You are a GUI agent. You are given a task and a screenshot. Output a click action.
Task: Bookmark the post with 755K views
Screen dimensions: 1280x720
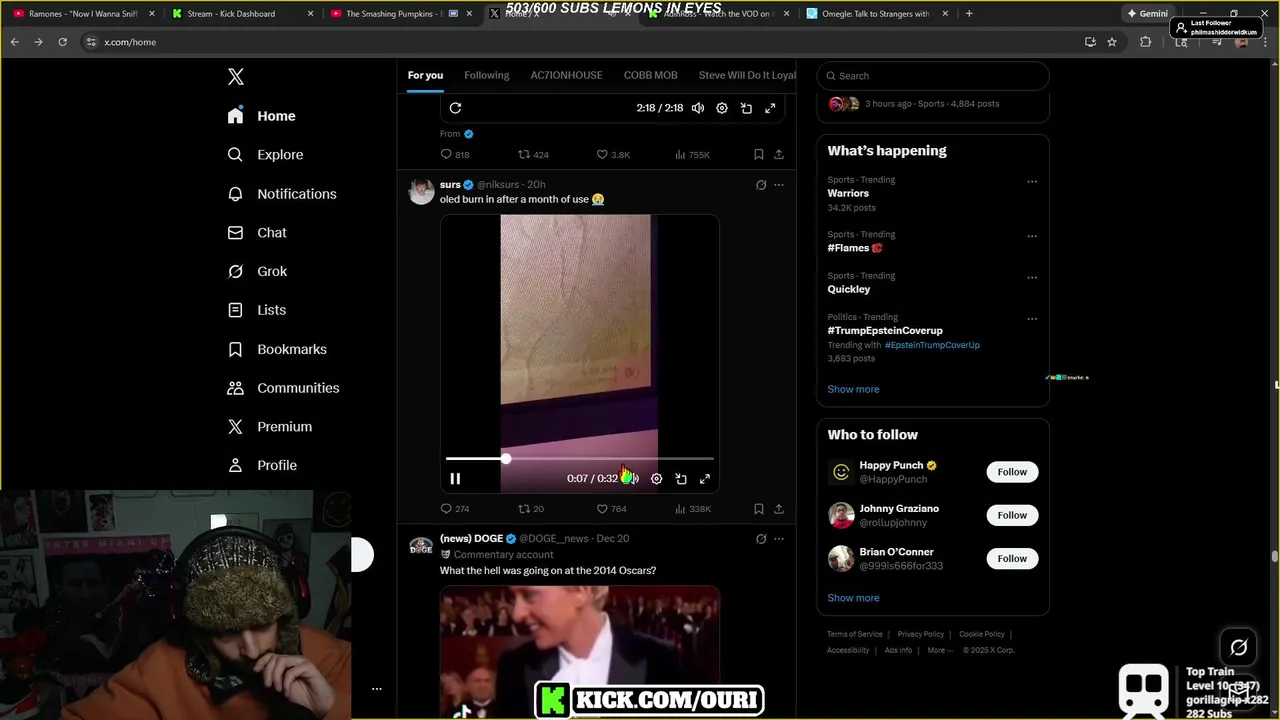pos(758,155)
